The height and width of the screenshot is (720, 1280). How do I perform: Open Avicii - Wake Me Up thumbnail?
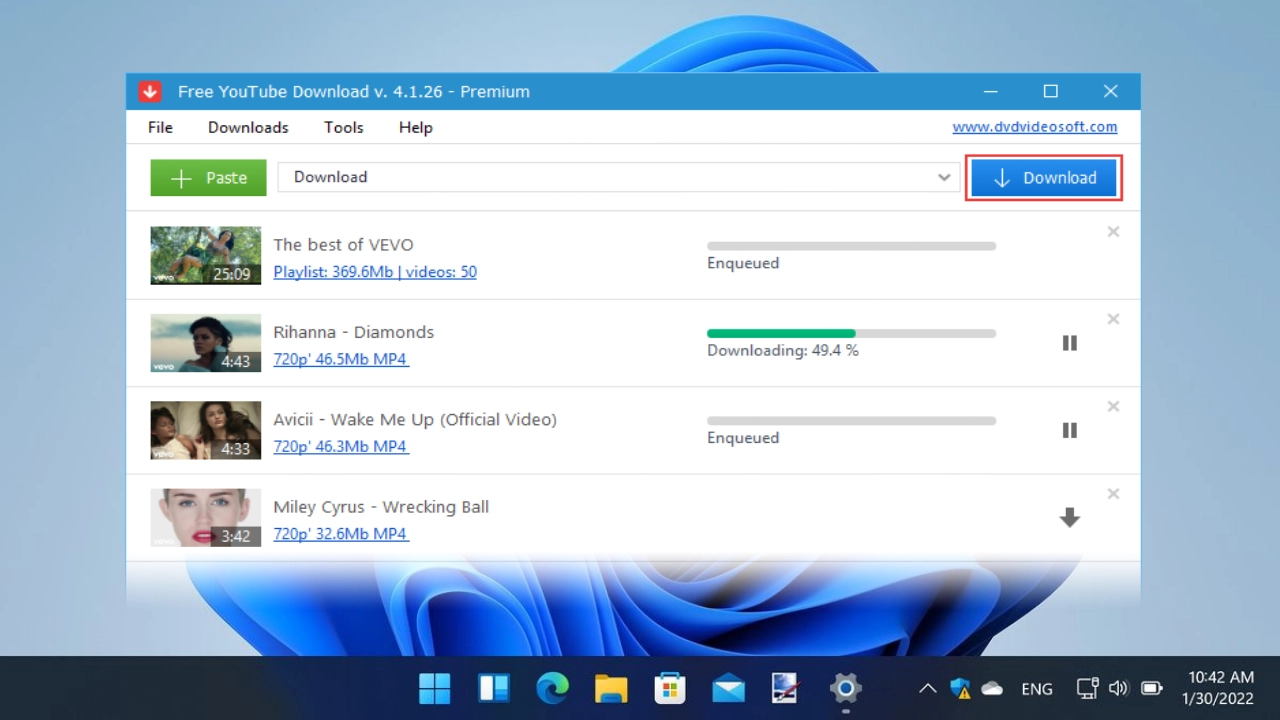point(206,430)
